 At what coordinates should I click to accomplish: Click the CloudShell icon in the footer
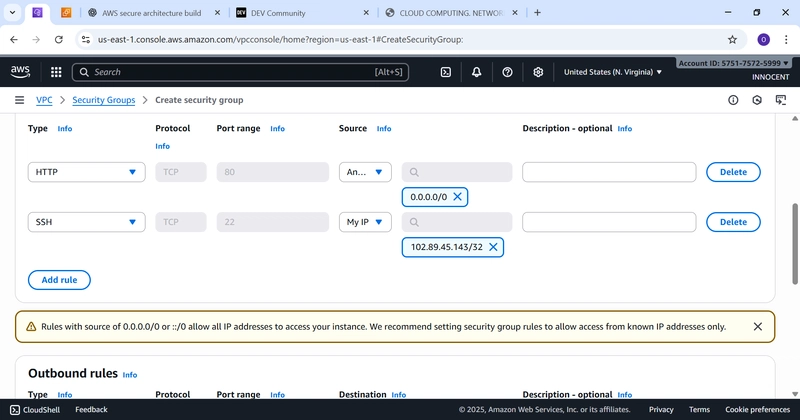point(15,410)
